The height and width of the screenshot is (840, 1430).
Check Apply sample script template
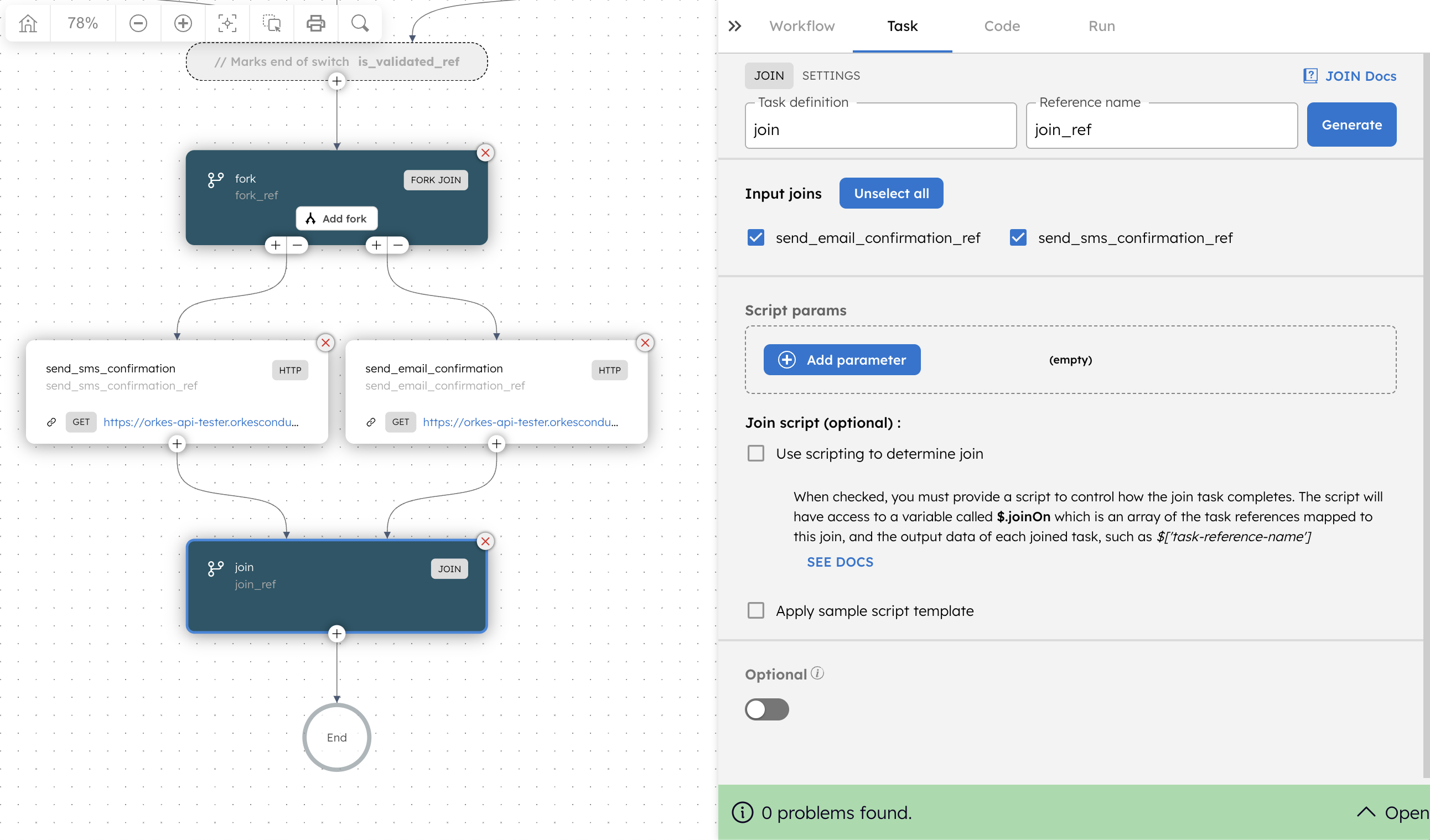point(756,610)
